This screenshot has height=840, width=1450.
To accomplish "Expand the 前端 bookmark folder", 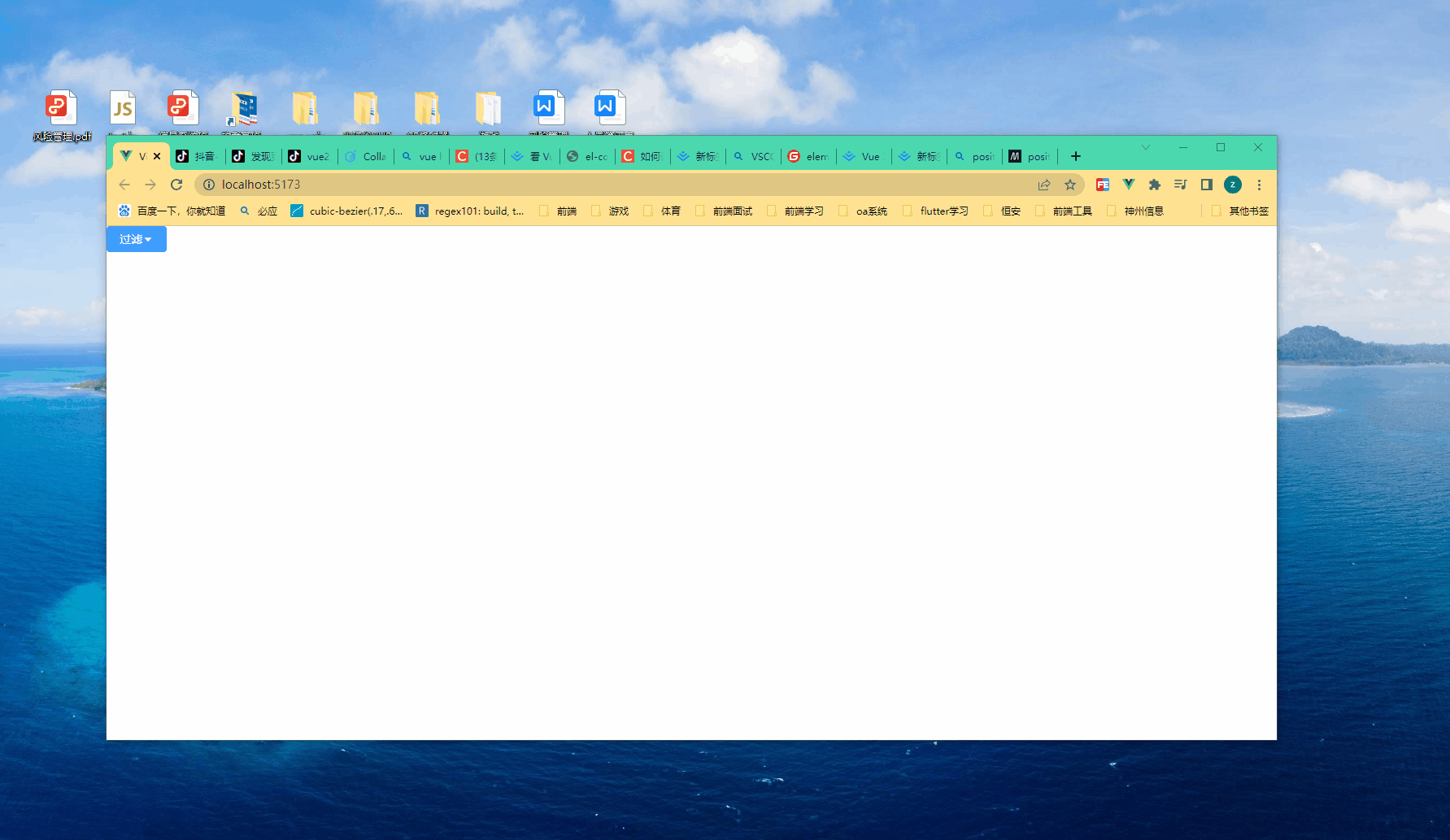I will pyautogui.click(x=559, y=211).
